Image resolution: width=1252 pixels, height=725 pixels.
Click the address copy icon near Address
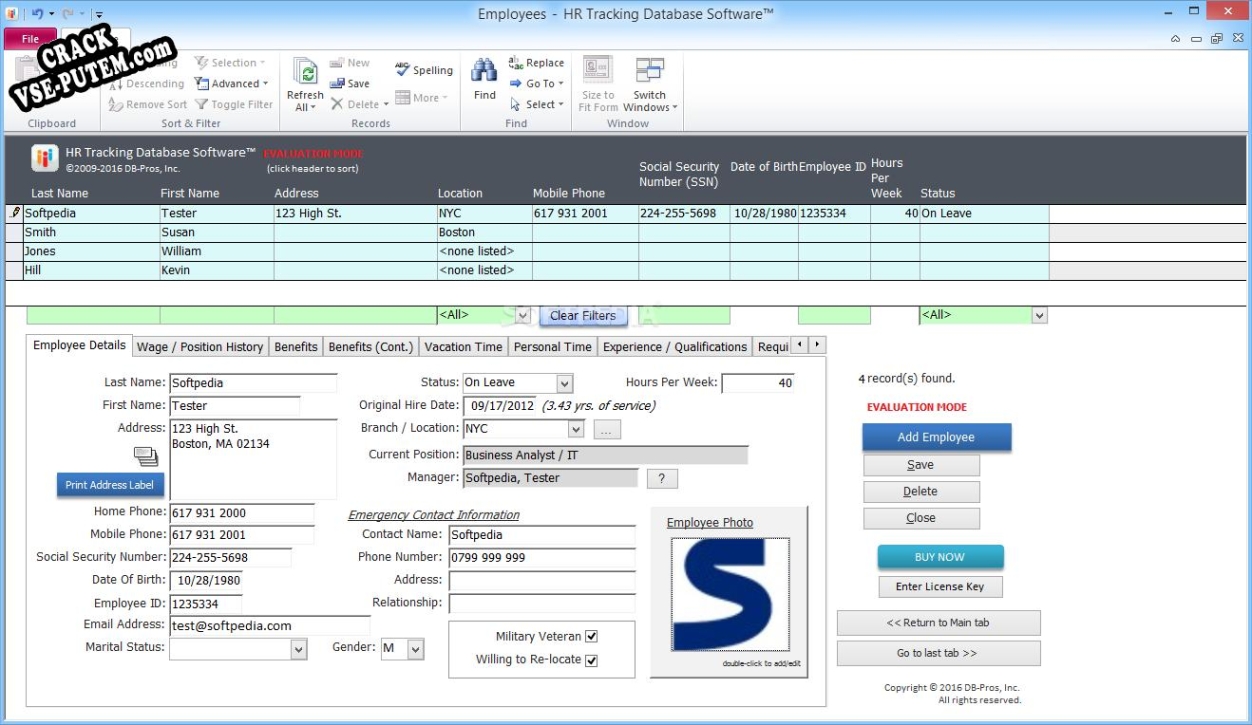146,456
